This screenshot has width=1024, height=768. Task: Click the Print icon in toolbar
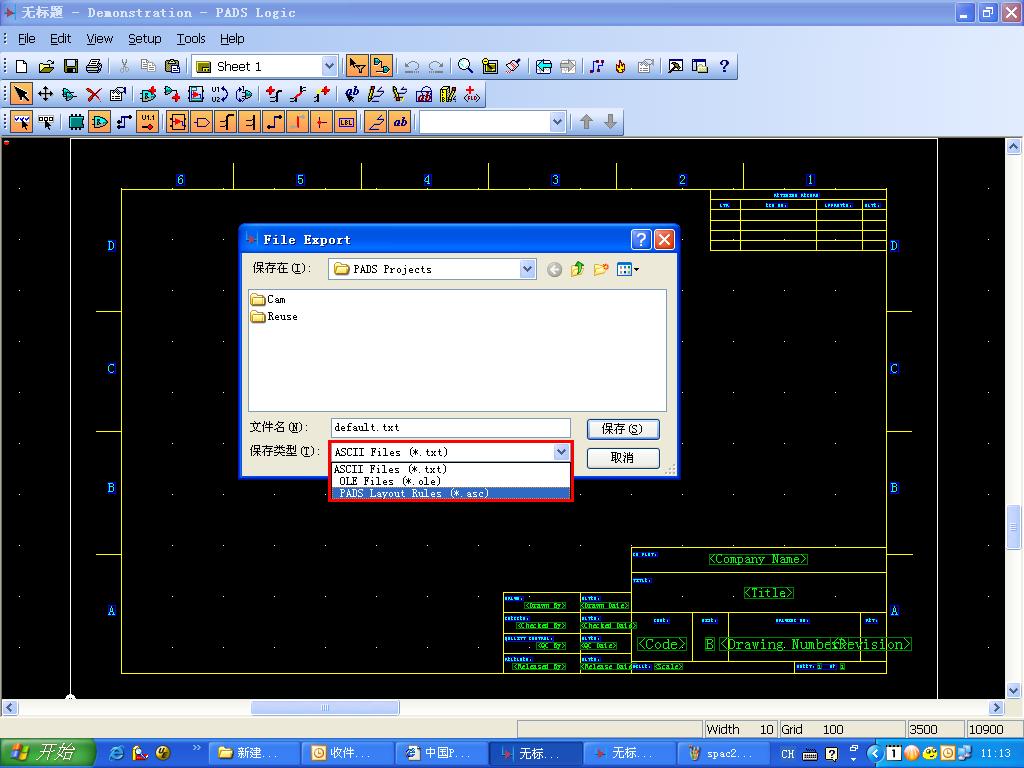pyautogui.click(x=94, y=66)
